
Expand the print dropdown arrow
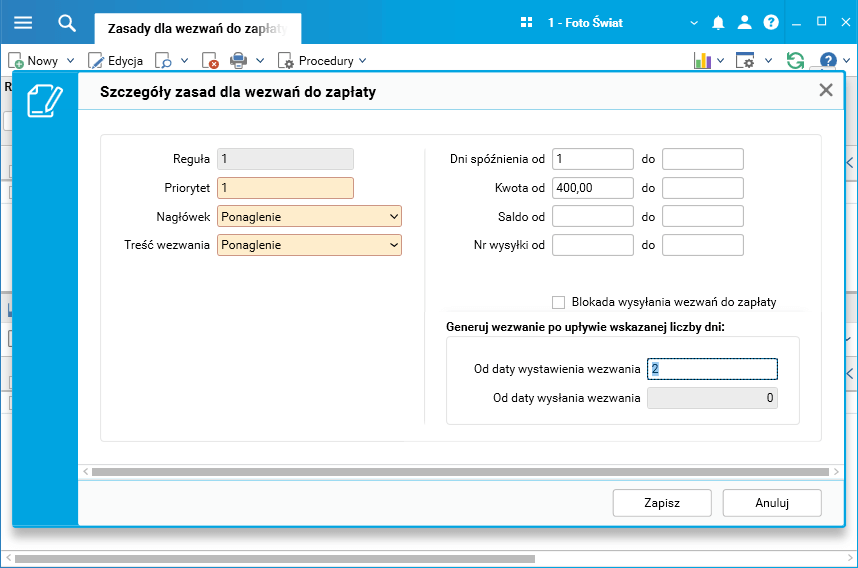pos(260,61)
